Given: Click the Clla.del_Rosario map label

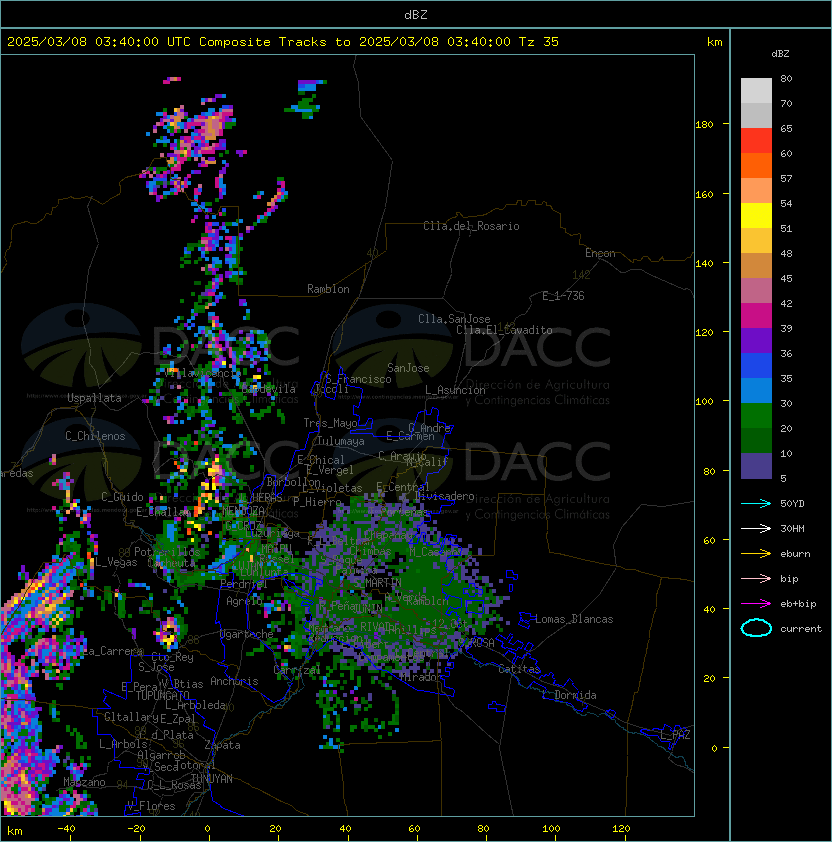Looking at the screenshot, I should (x=471, y=226).
